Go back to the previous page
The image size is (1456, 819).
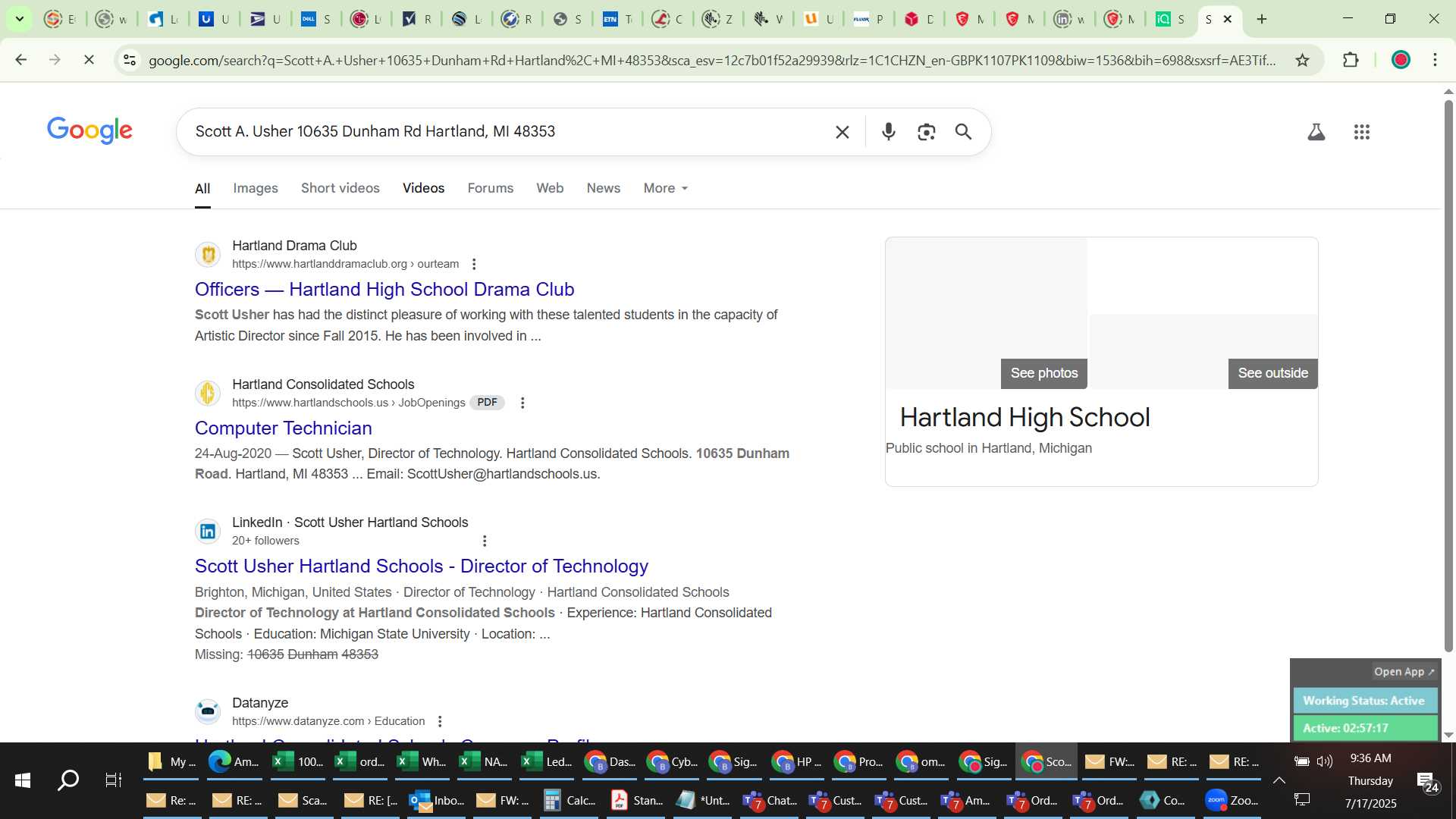click(21, 59)
